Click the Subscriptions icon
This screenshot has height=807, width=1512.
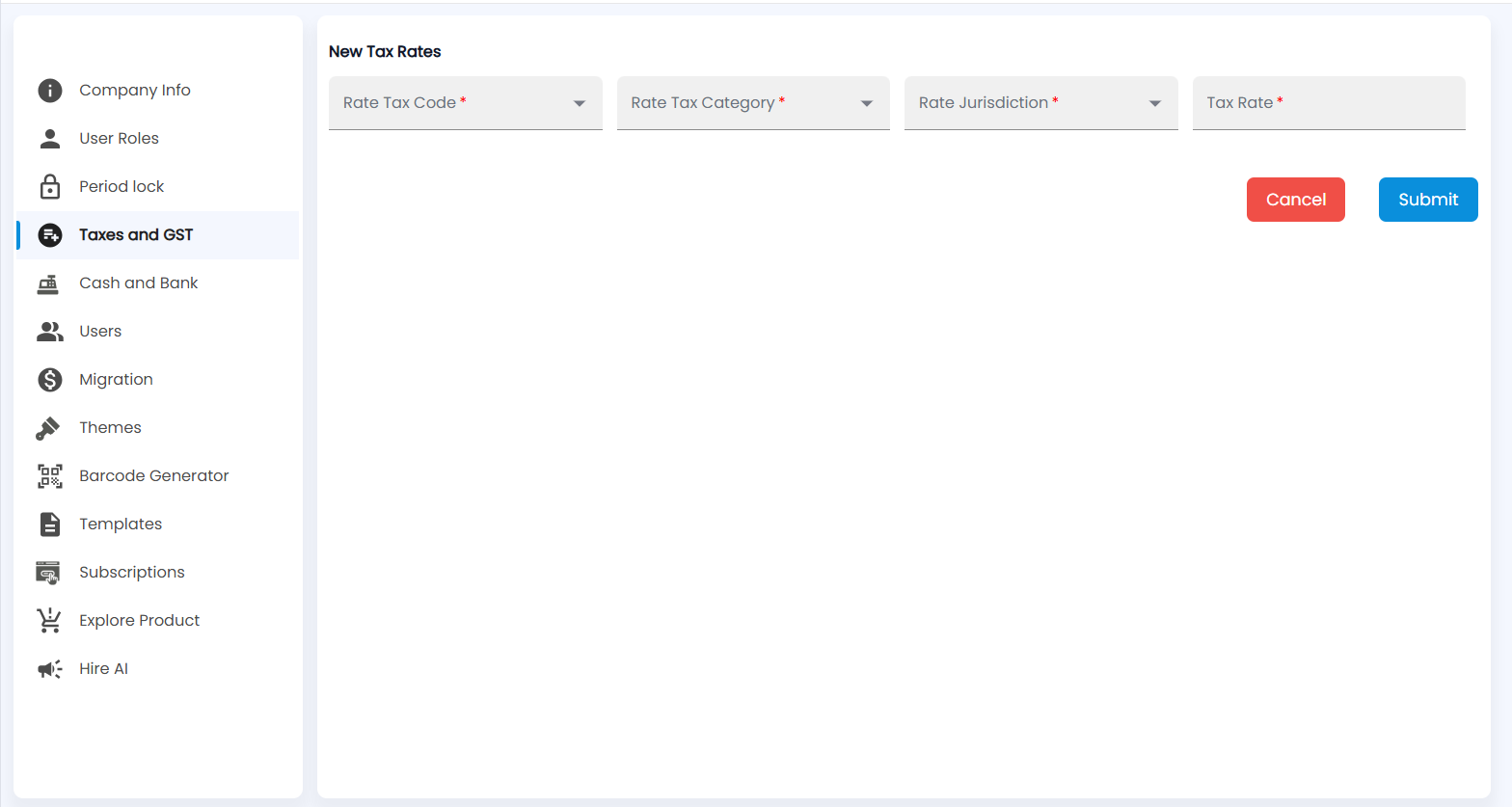pos(48,573)
